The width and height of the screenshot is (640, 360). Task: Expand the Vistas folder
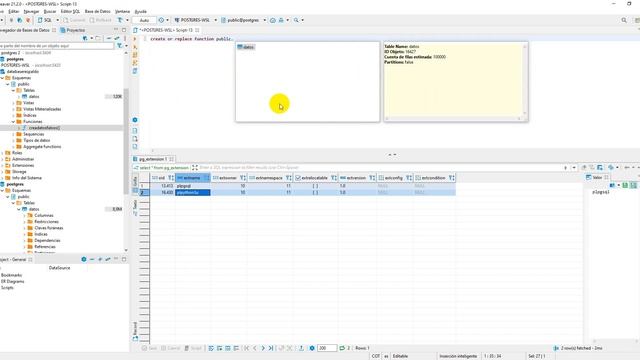pos(13,103)
